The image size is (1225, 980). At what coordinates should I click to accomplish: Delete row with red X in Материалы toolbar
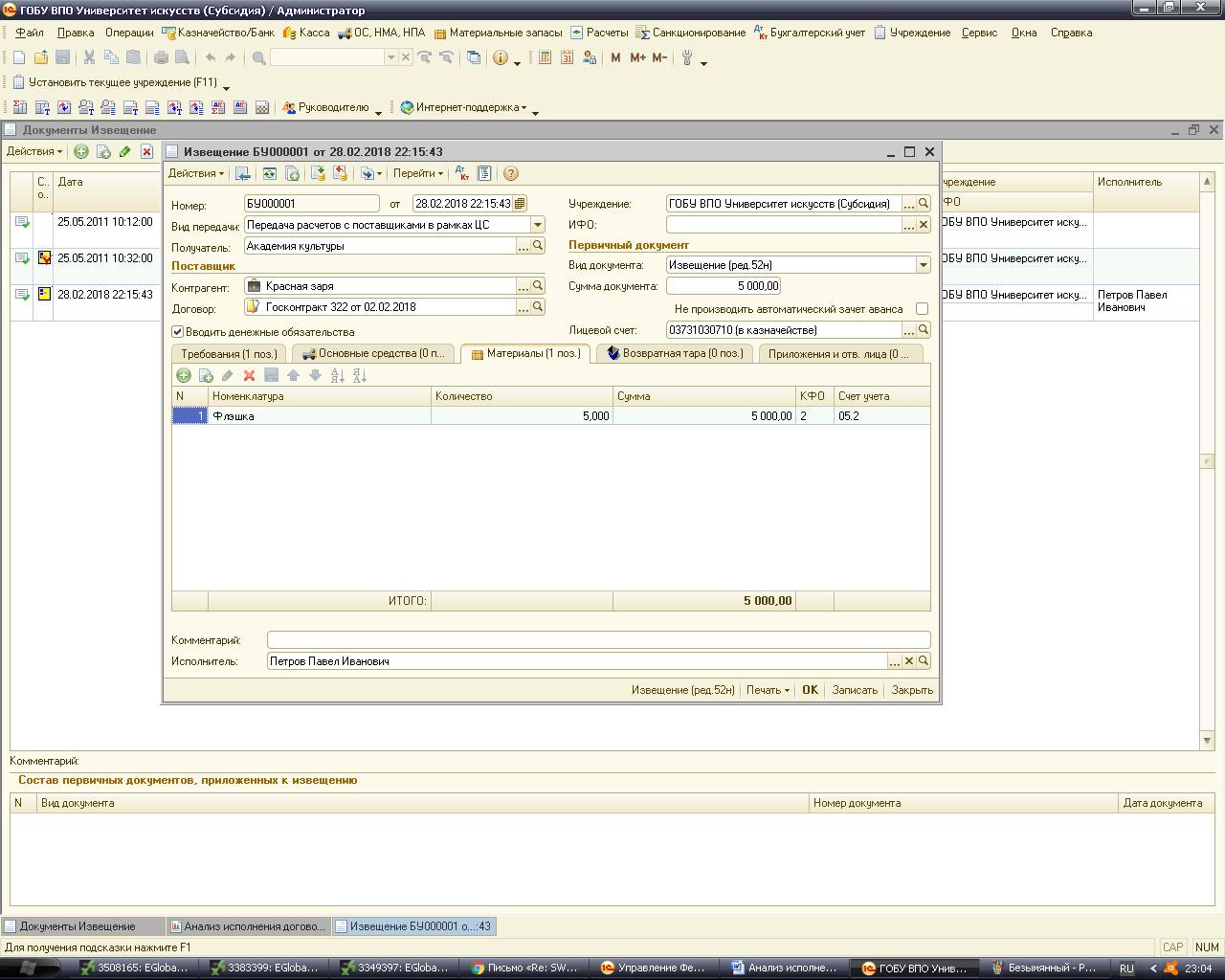(250, 376)
